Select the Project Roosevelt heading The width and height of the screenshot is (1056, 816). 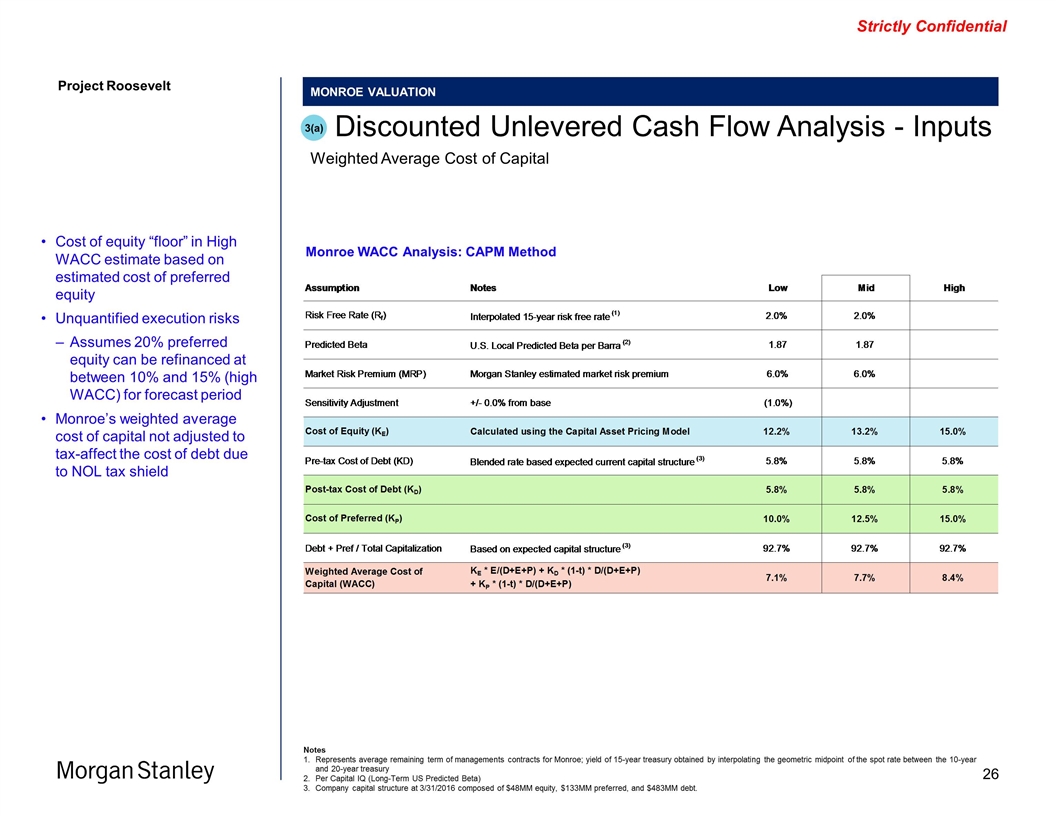point(114,86)
